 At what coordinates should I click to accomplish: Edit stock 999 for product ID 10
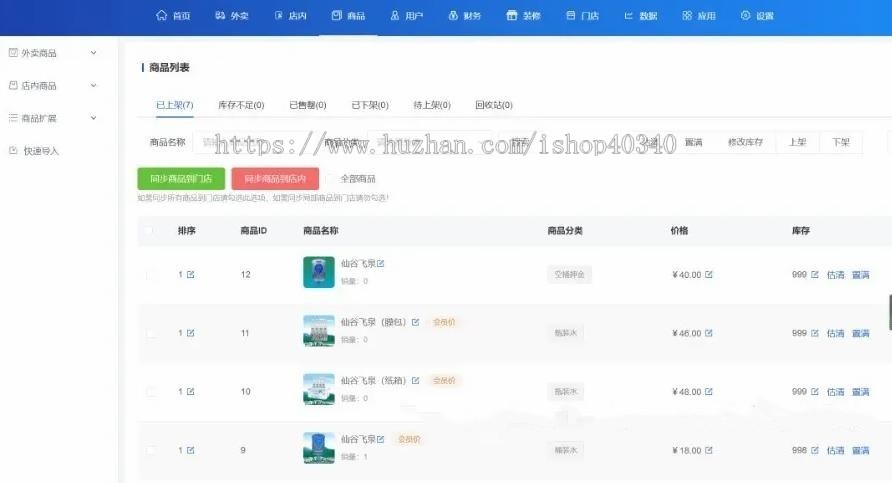pos(815,391)
